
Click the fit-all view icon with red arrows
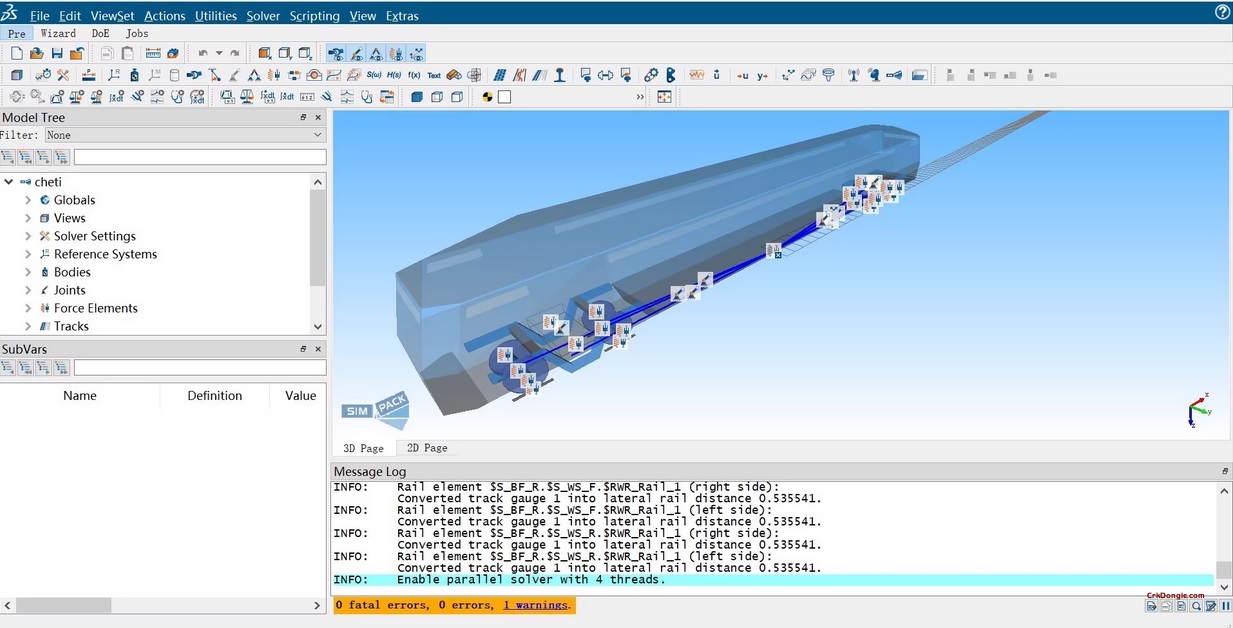pos(665,97)
